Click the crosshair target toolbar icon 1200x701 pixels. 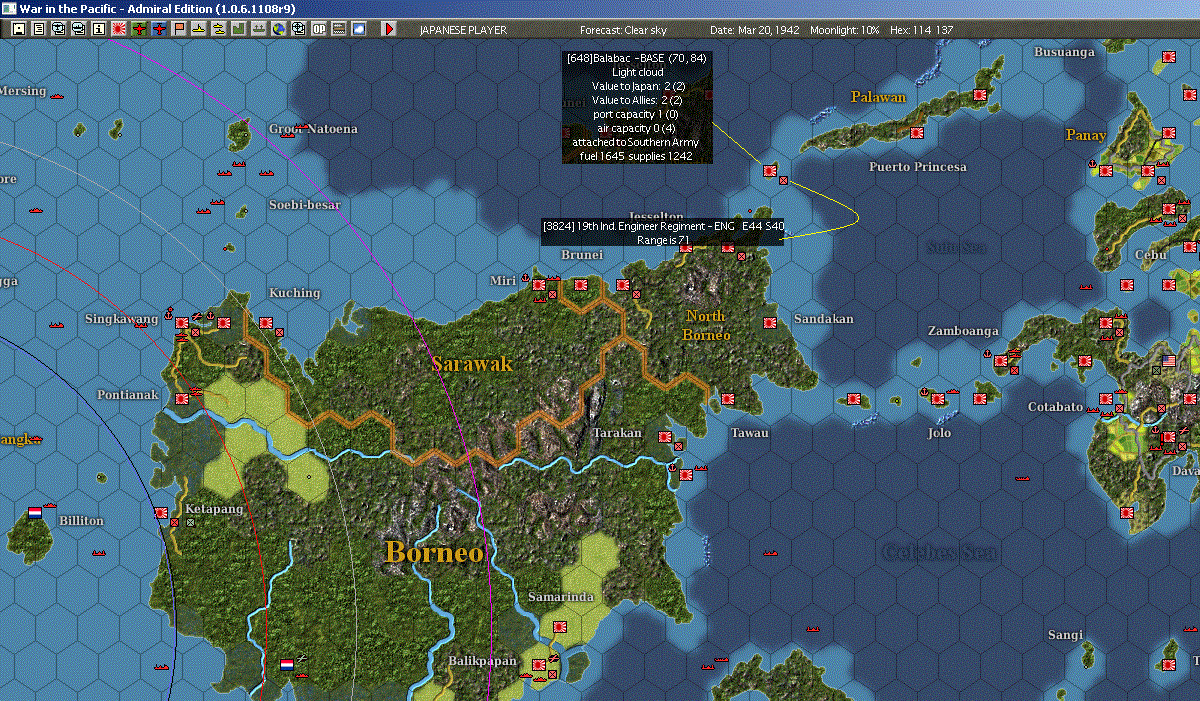298,29
